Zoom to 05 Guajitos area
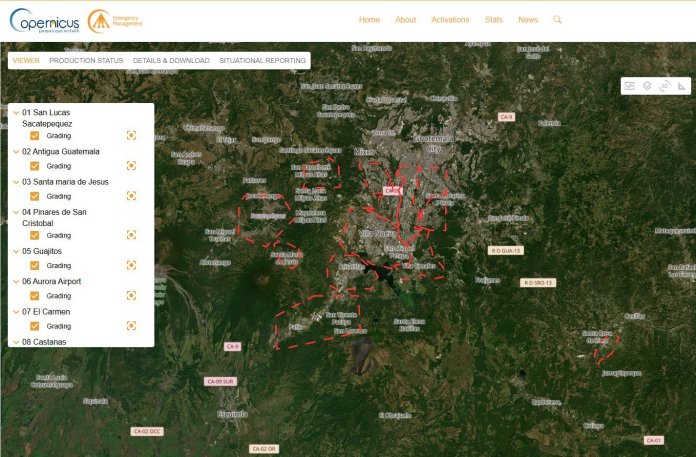The image size is (696, 457). (x=131, y=265)
